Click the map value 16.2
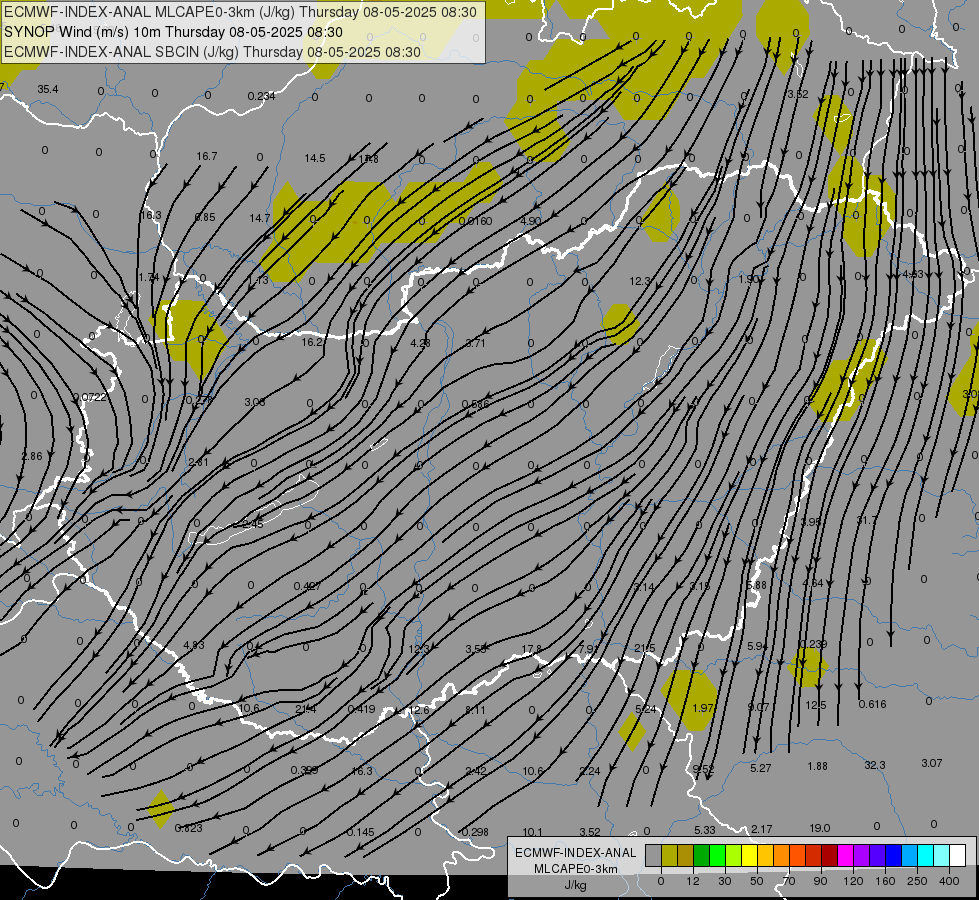979x900 pixels. 312,342
